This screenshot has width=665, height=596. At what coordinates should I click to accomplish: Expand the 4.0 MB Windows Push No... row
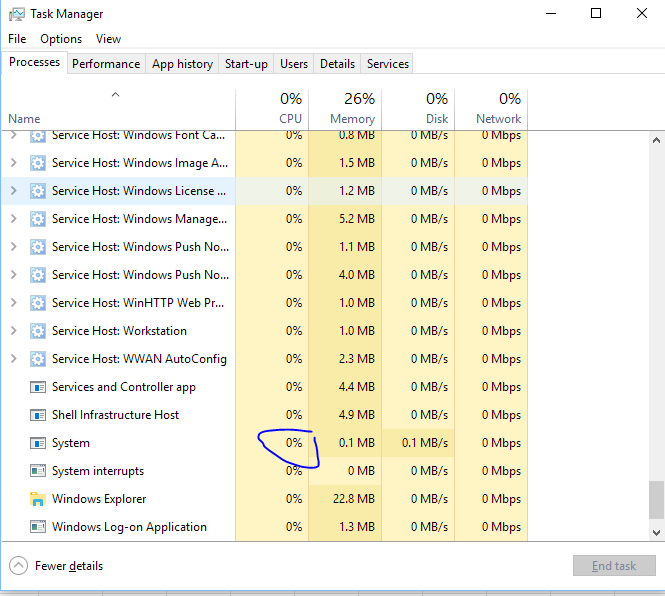pyautogui.click(x=14, y=275)
